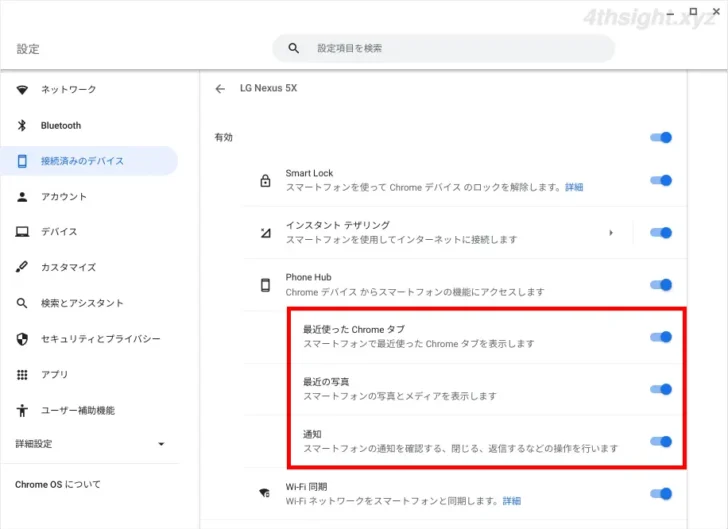Click the customize brush icon

click(22, 267)
